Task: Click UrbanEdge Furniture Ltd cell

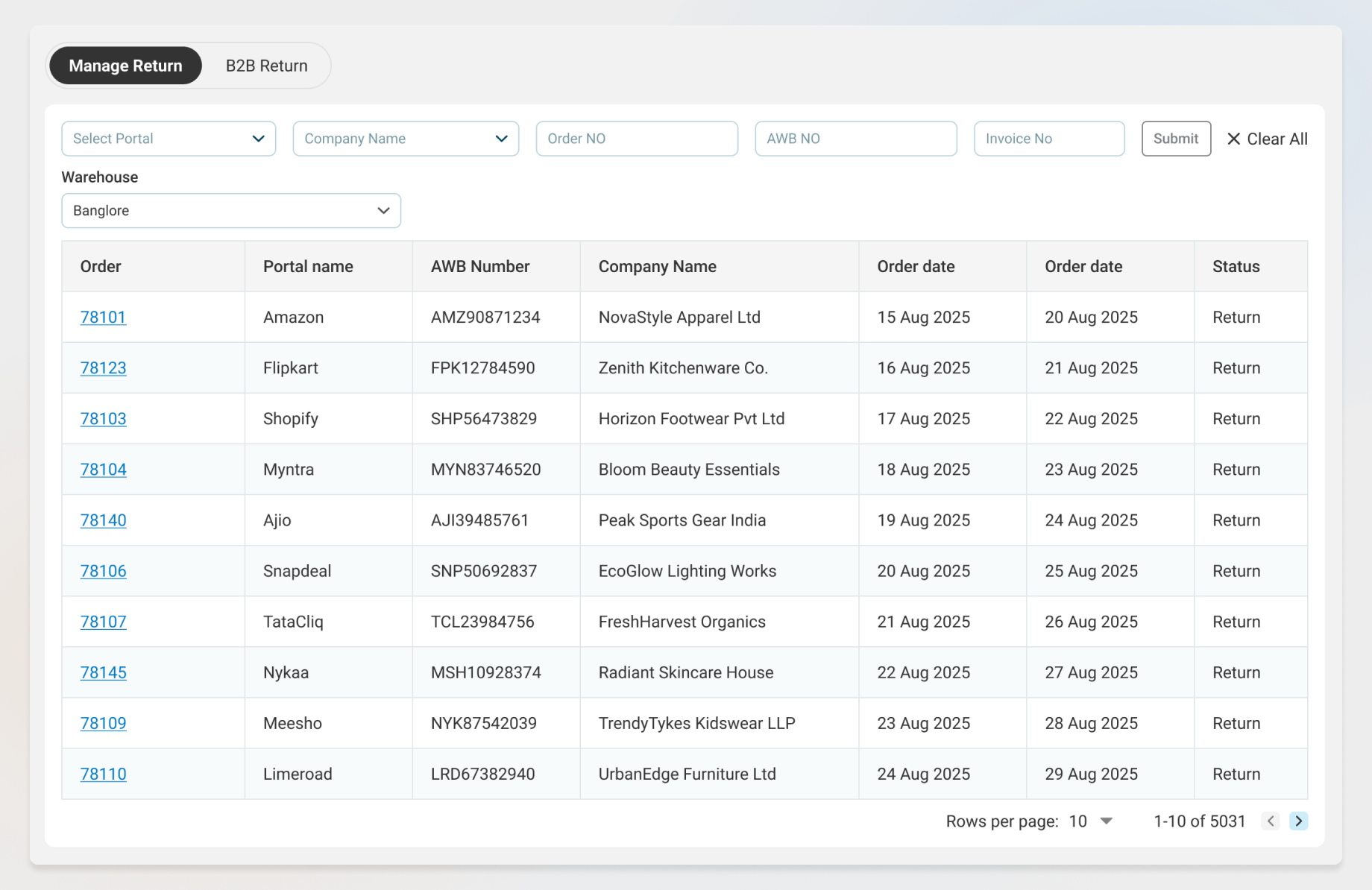Action: click(x=720, y=774)
